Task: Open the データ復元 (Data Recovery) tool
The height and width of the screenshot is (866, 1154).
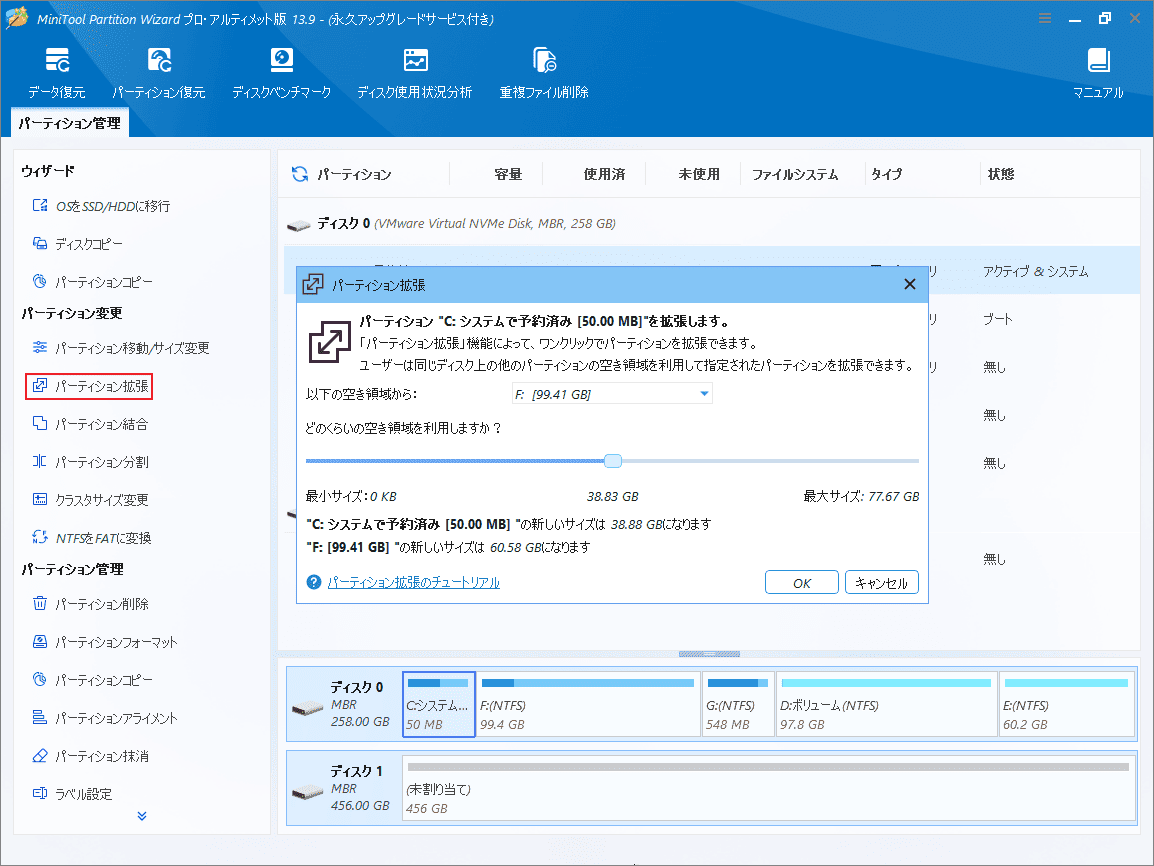Action: [57, 74]
